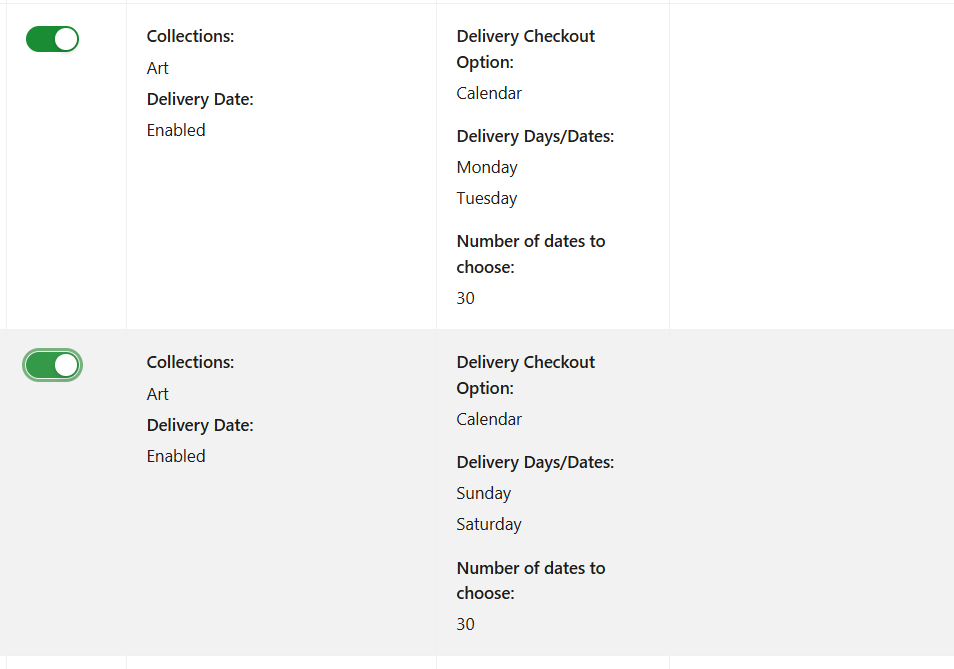This screenshot has height=669, width=954.
Task: Click 'Art' collection in the Monday/Tuesday row
Action: tap(158, 68)
